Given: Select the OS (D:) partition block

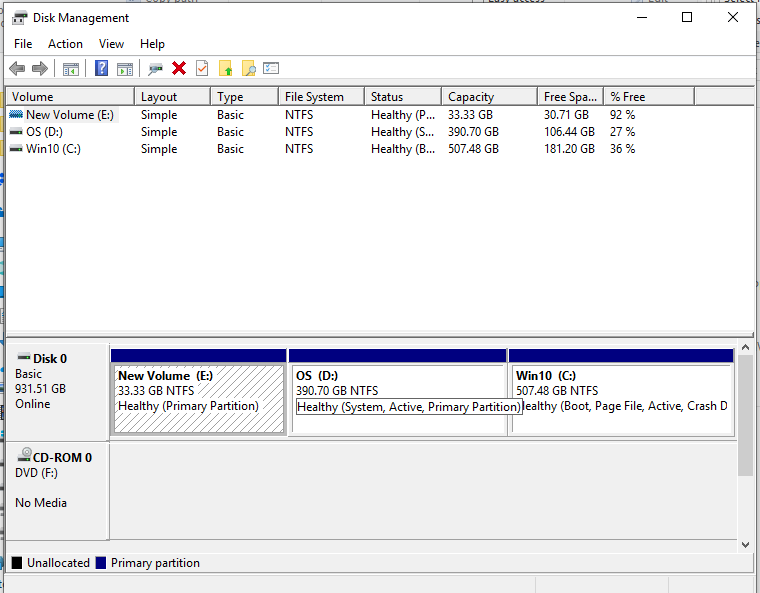Looking at the screenshot, I should click(397, 392).
